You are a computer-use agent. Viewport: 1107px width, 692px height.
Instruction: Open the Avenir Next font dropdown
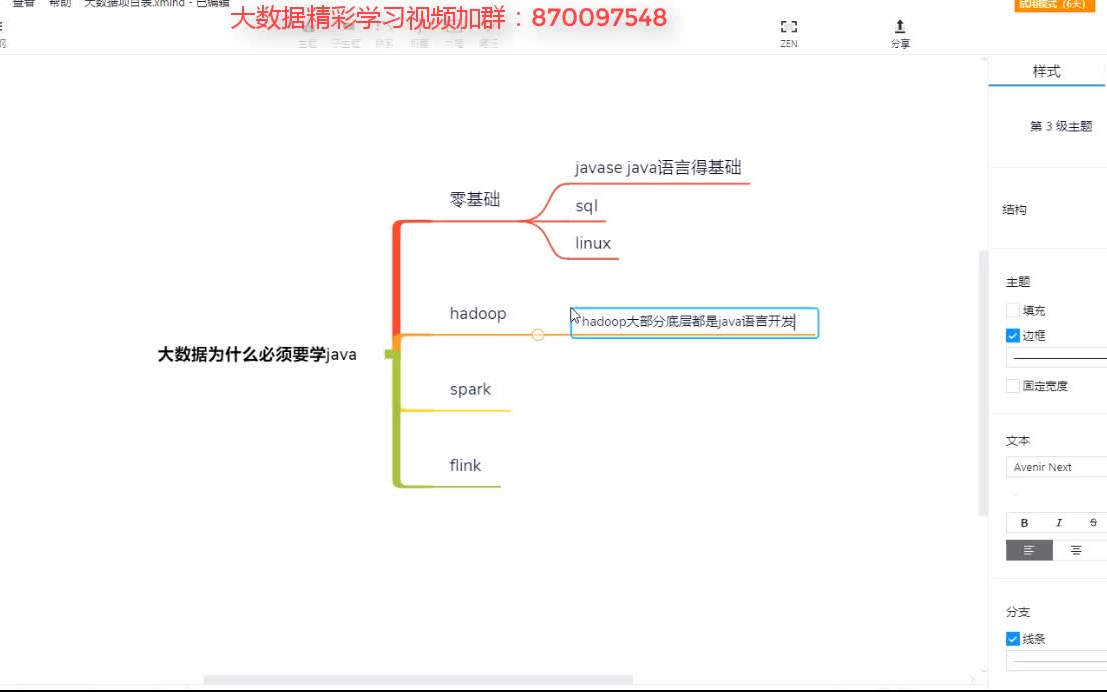click(1053, 467)
